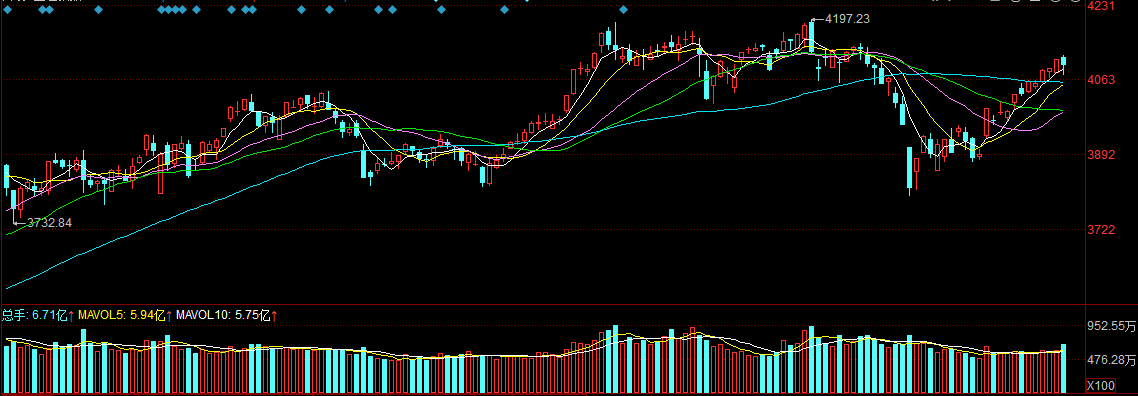Select the 4197.23 high price label
Viewport: 1138px width, 396px height.
pos(848,19)
